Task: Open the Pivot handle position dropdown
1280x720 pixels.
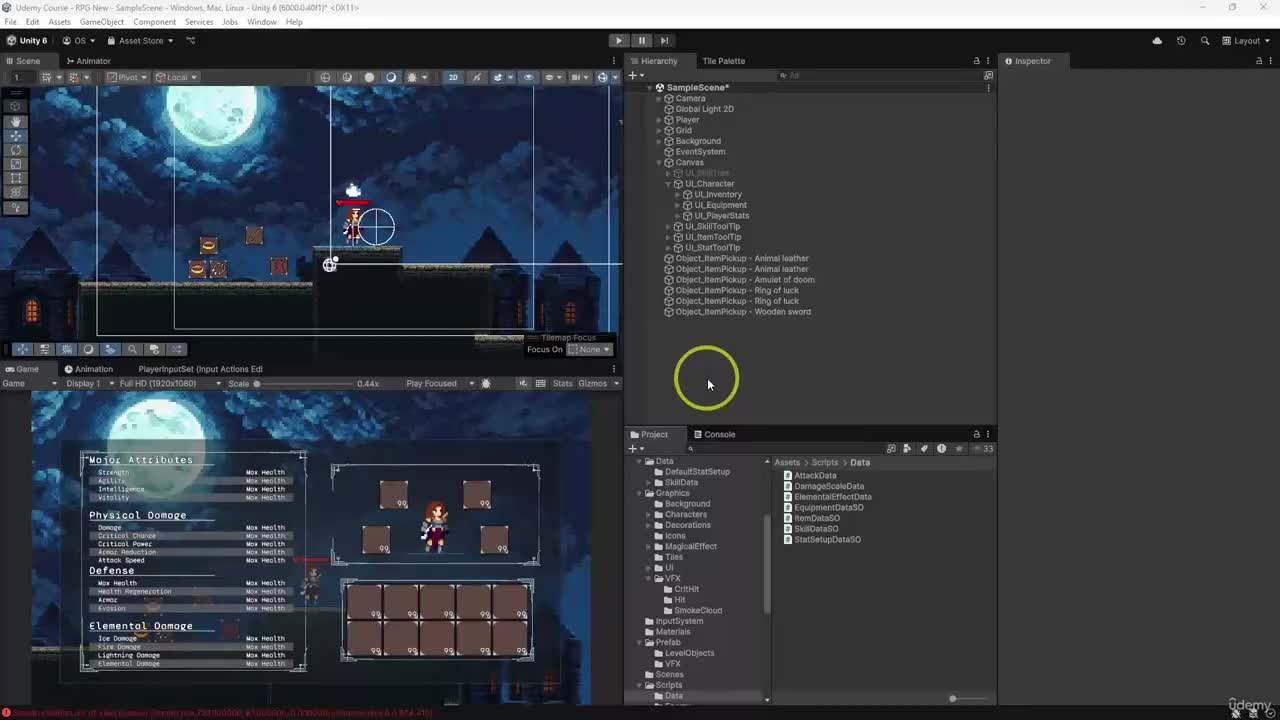Action: pos(128,77)
